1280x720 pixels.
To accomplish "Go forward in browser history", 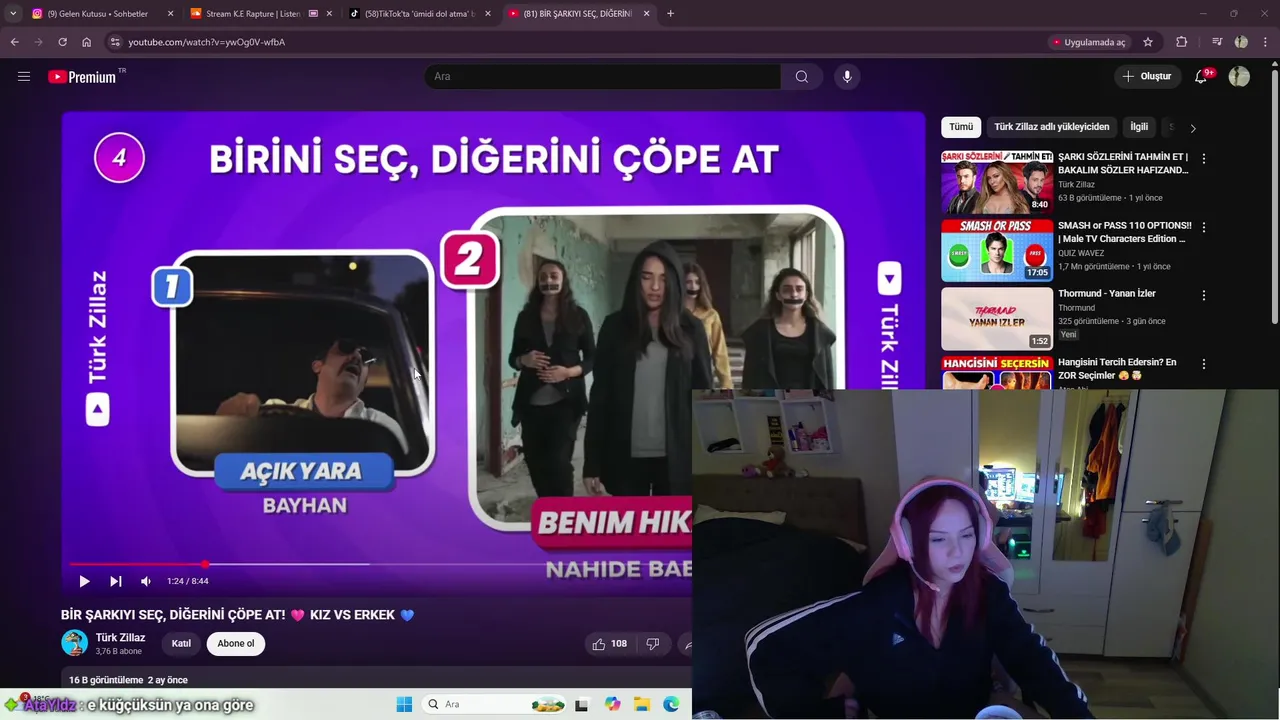I will pyautogui.click(x=38, y=42).
